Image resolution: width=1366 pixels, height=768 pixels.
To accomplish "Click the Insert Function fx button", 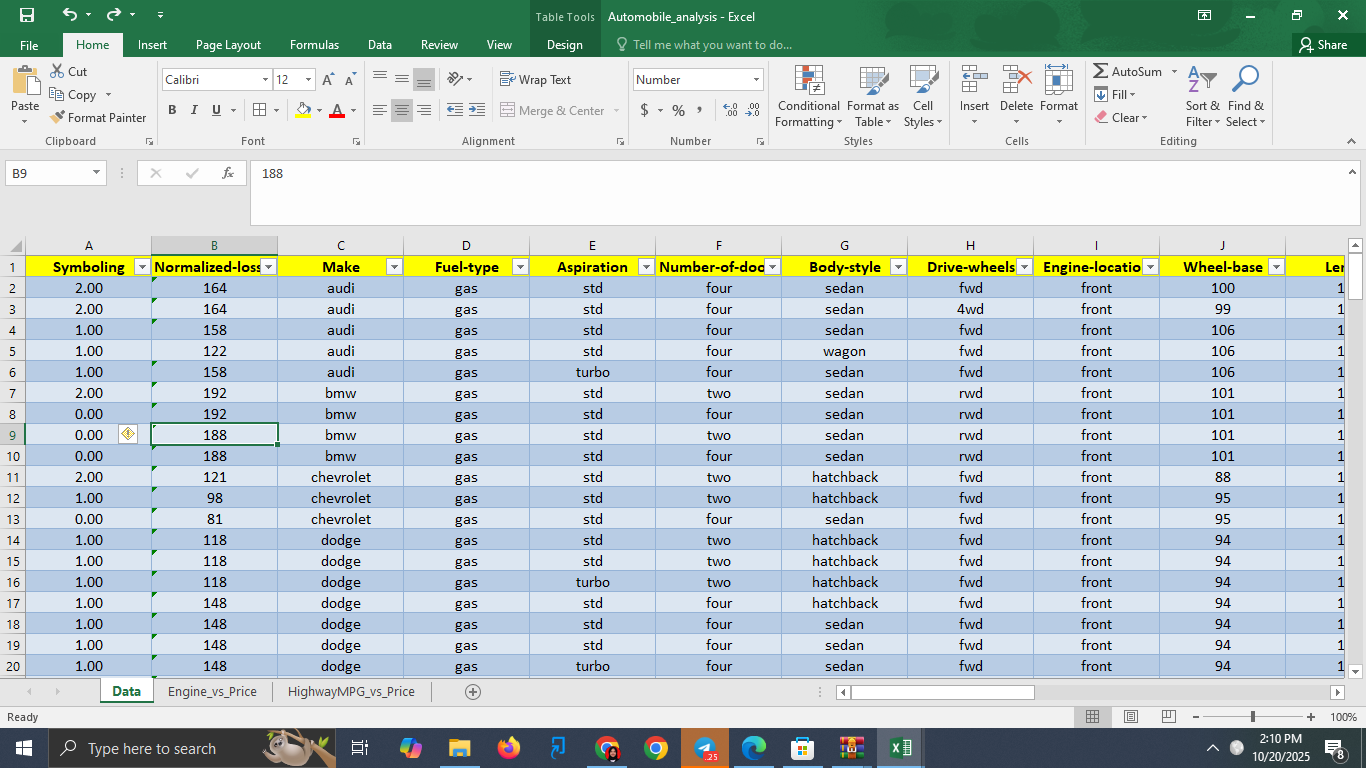I will coord(228,173).
